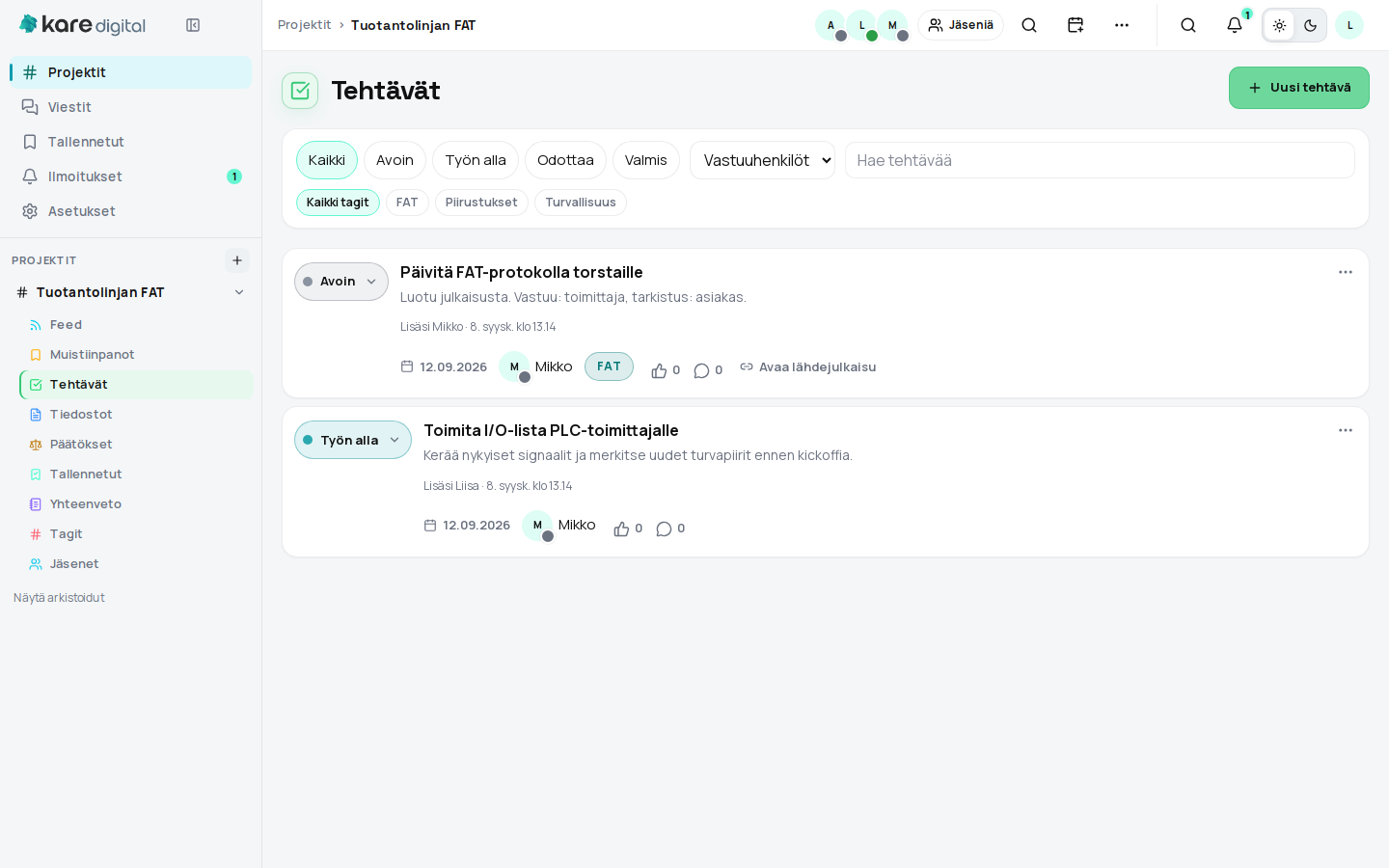The width and height of the screenshot is (1389, 868).
Task: Click the Tehtävät heading checkbox icon
Action: click(x=300, y=91)
